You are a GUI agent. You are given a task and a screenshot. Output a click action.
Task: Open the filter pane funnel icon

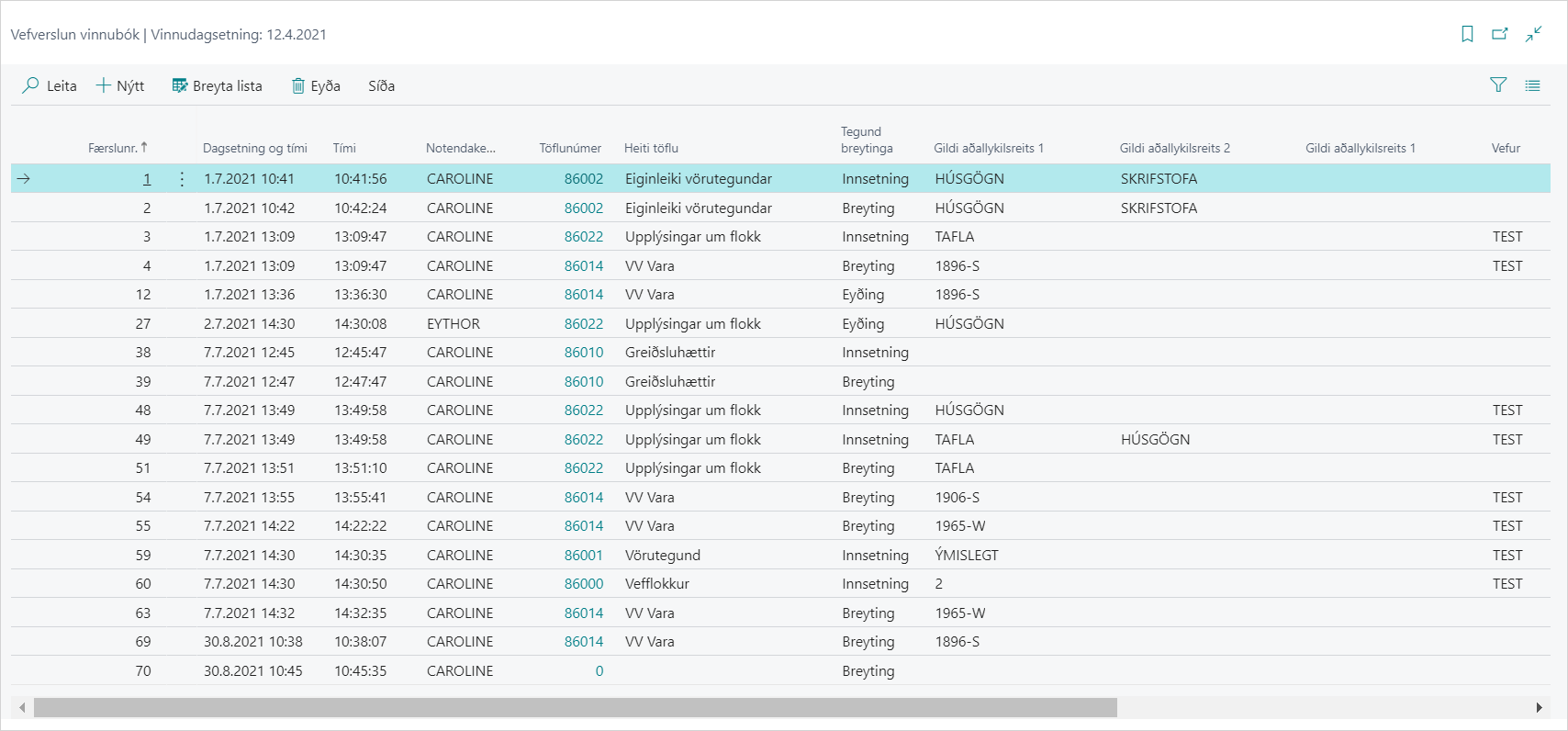click(x=1498, y=85)
